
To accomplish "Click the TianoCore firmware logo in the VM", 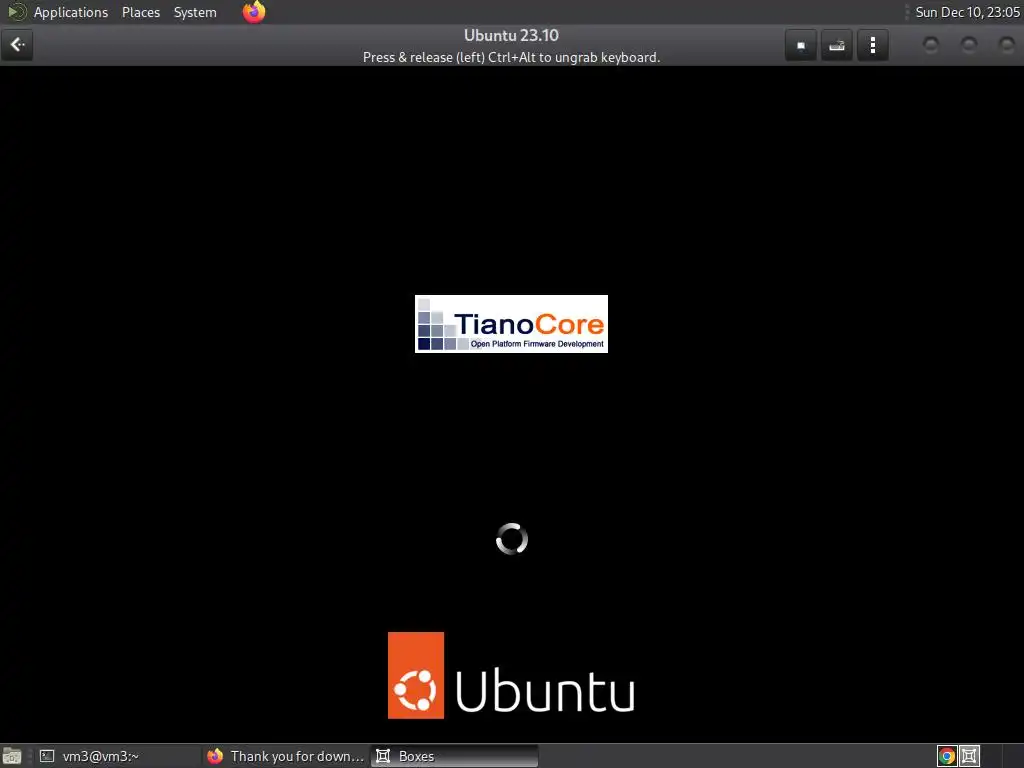I will 511,324.
